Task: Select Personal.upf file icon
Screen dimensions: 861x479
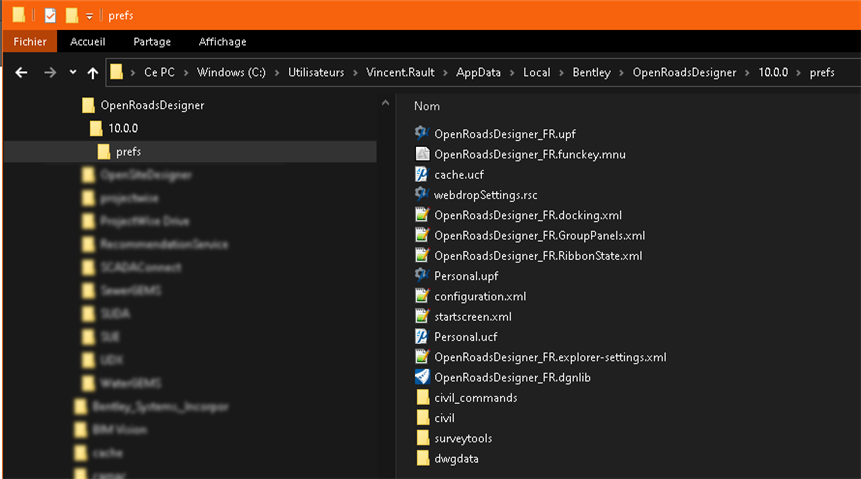Action: 422,276
